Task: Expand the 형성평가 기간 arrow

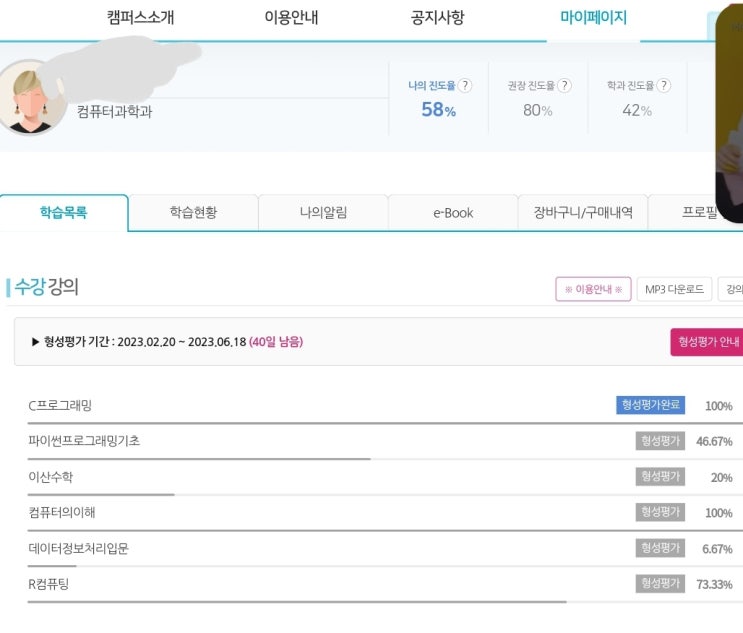Action: tap(36, 342)
